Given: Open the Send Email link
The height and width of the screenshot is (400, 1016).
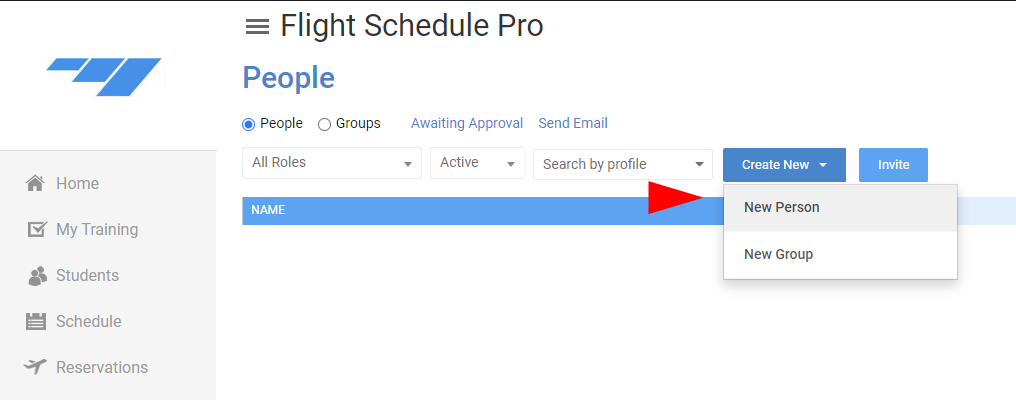Looking at the screenshot, I should (573, 123).
